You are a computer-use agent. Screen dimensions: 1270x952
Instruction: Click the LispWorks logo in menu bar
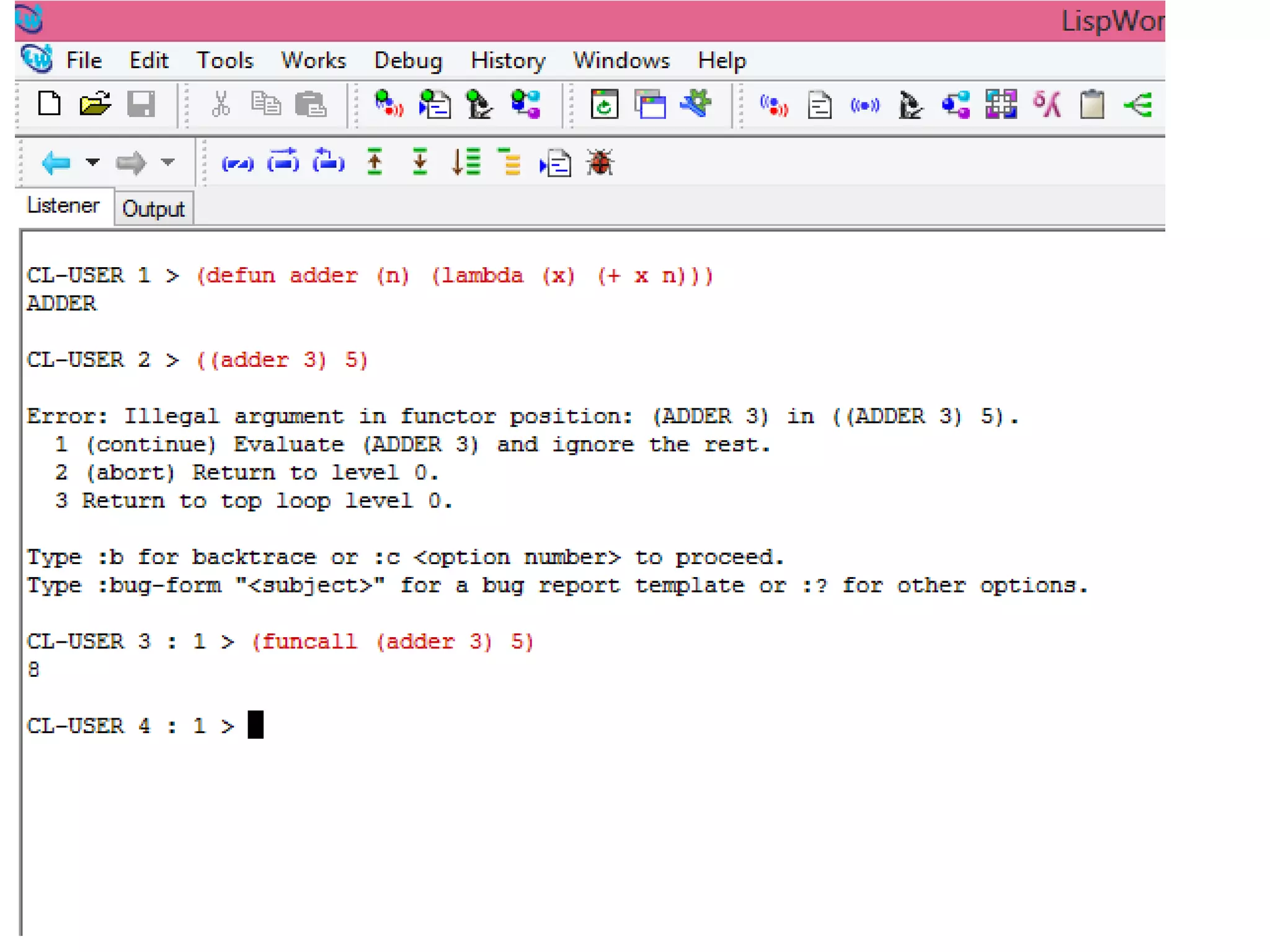(37, 59)
